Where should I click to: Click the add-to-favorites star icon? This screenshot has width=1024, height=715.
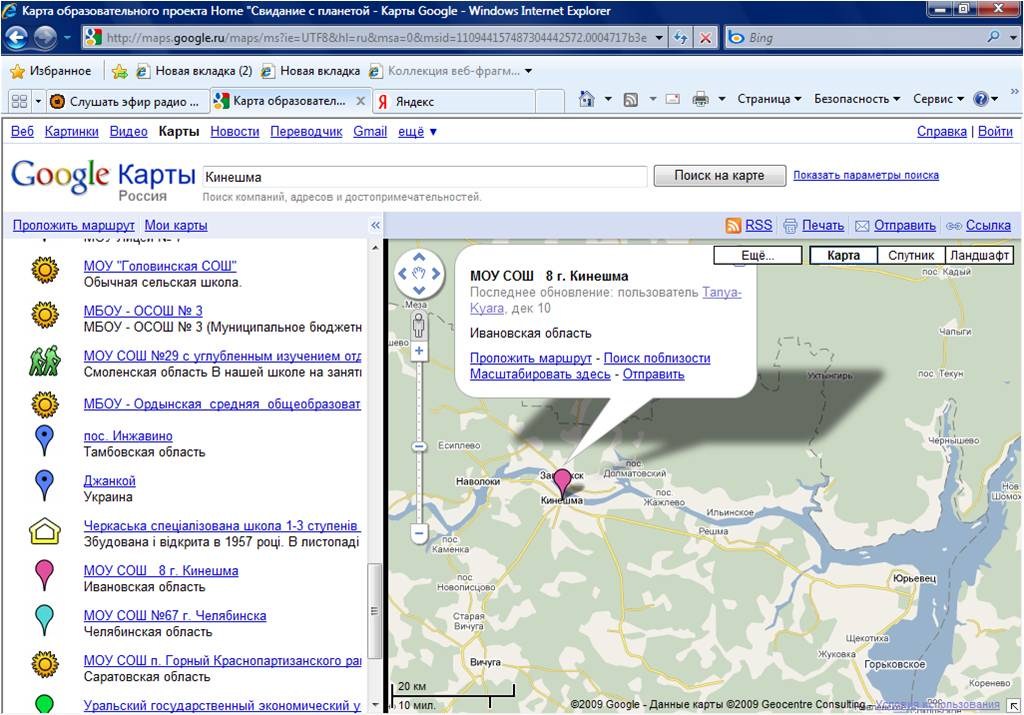(x=120, y=71)
